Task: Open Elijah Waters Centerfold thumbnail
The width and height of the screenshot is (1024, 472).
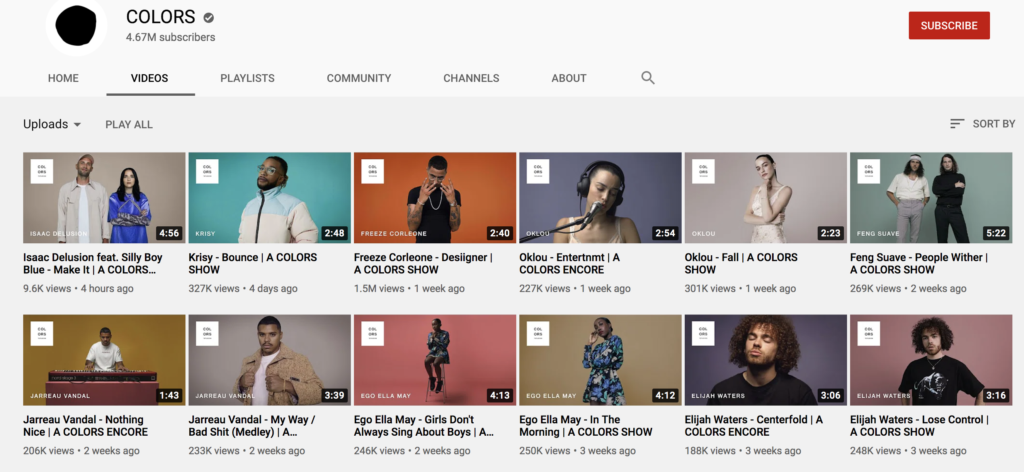Action: tap(765, 360)
